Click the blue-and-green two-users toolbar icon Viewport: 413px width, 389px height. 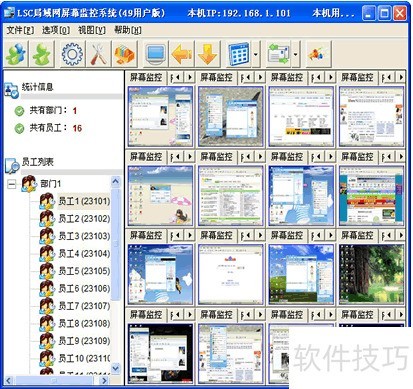pyautogui.click(x=16, y=54)
